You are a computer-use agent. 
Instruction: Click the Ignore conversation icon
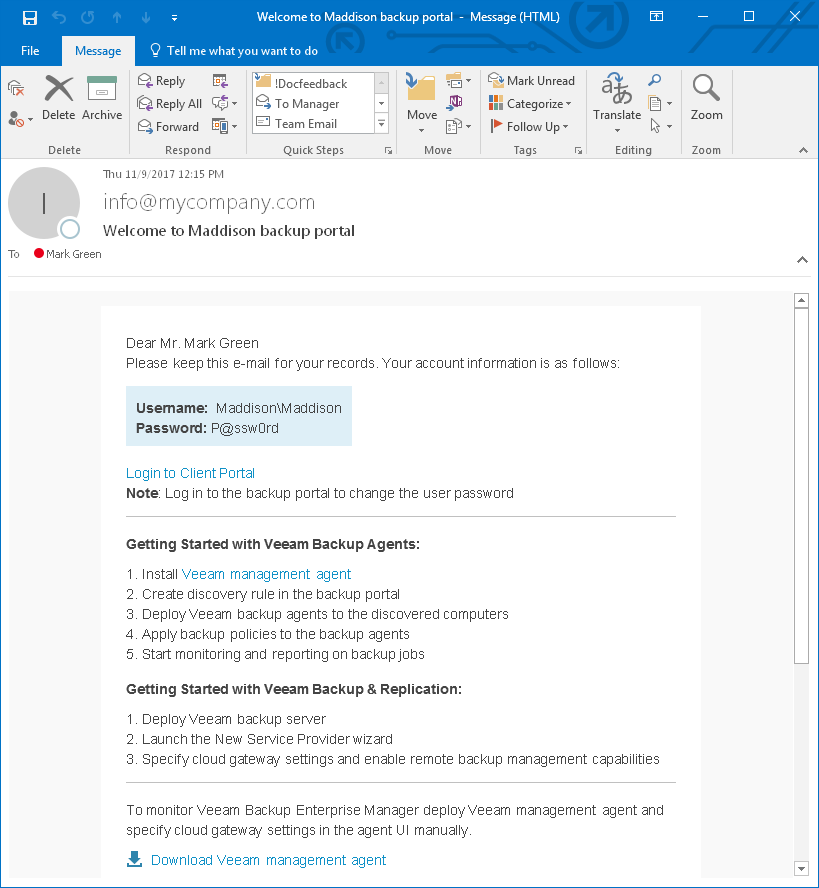[16, 88]
